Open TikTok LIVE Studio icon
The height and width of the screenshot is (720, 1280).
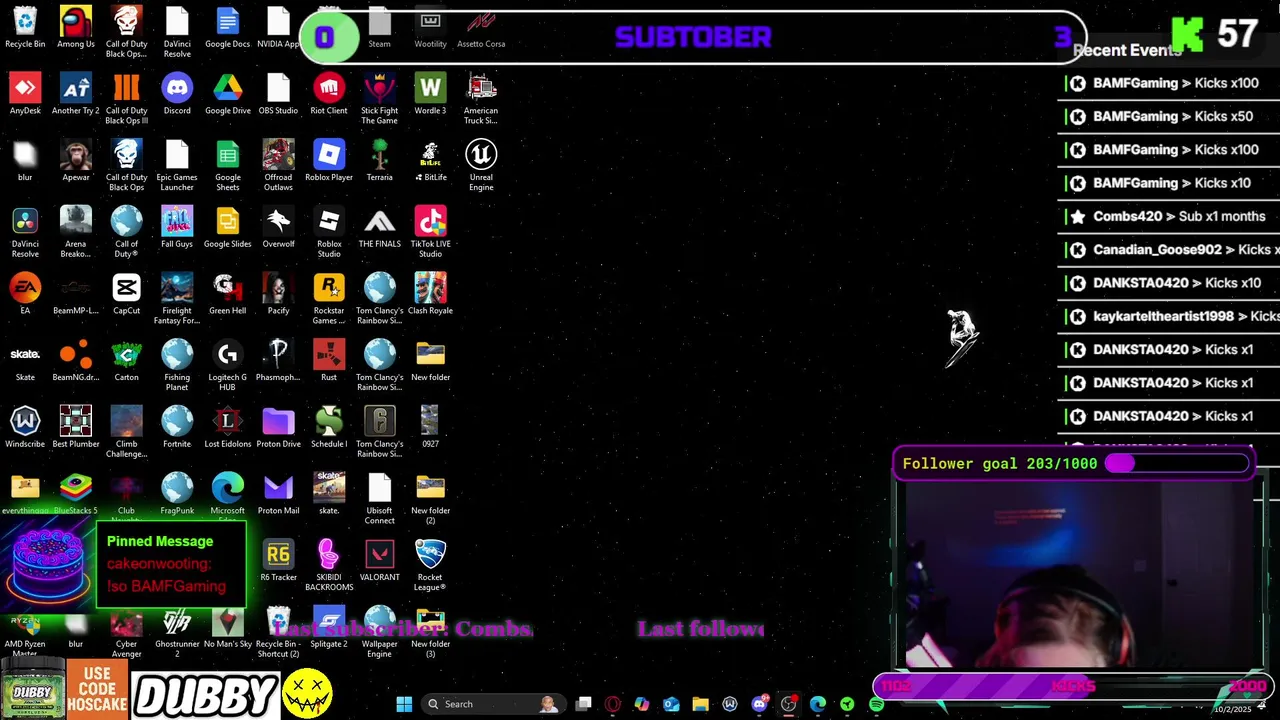[x=430, y=232]
